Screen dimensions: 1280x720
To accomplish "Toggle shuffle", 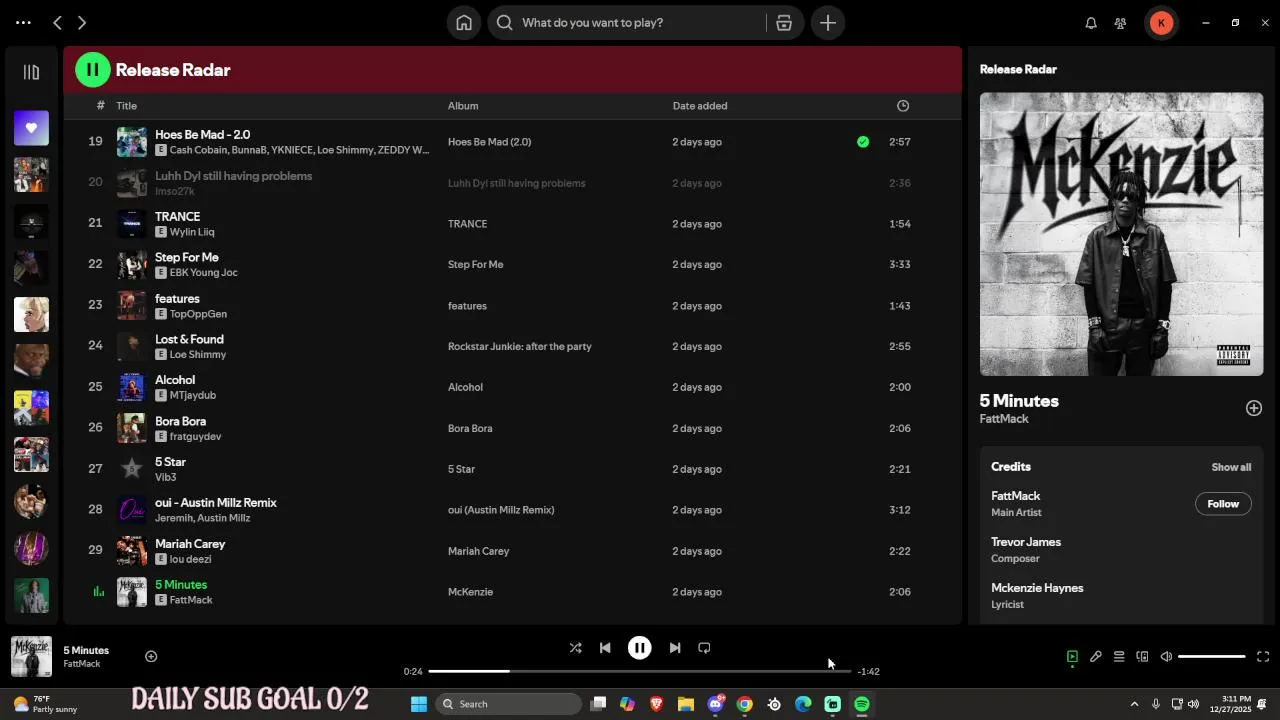I will tap(575, 648).
